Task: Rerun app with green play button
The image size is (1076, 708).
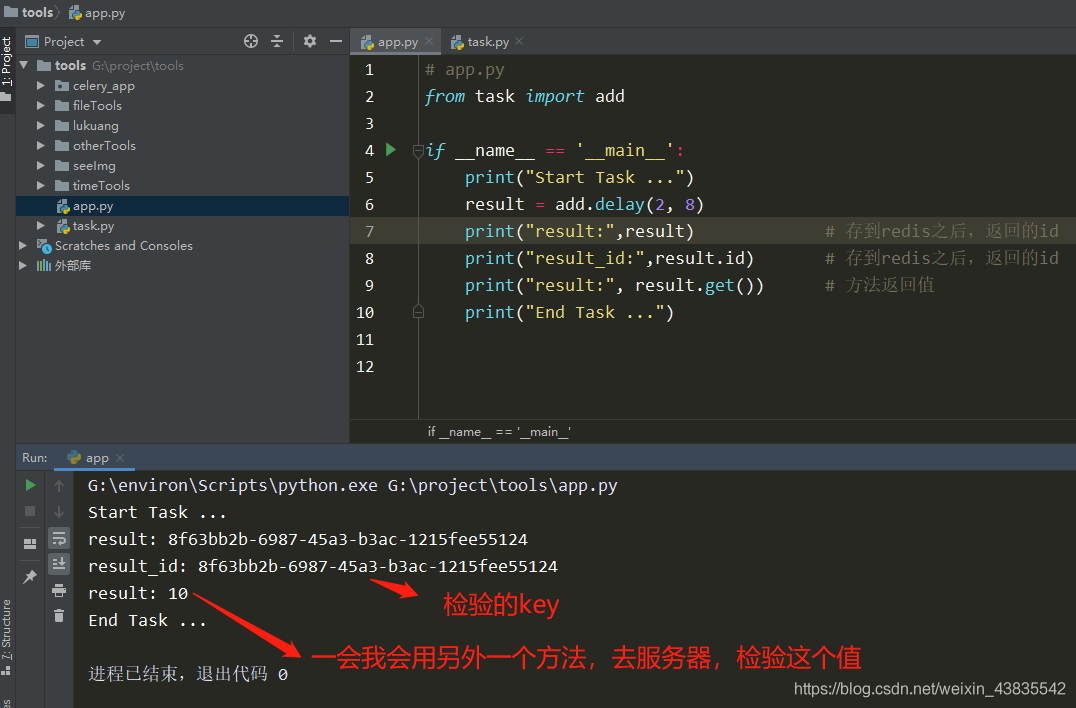Action: tap(30, 485)
